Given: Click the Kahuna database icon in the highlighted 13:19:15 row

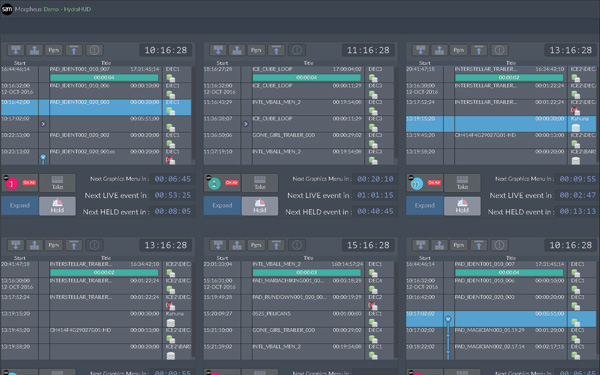Looking at the screenshot, I should click(575, 128).
